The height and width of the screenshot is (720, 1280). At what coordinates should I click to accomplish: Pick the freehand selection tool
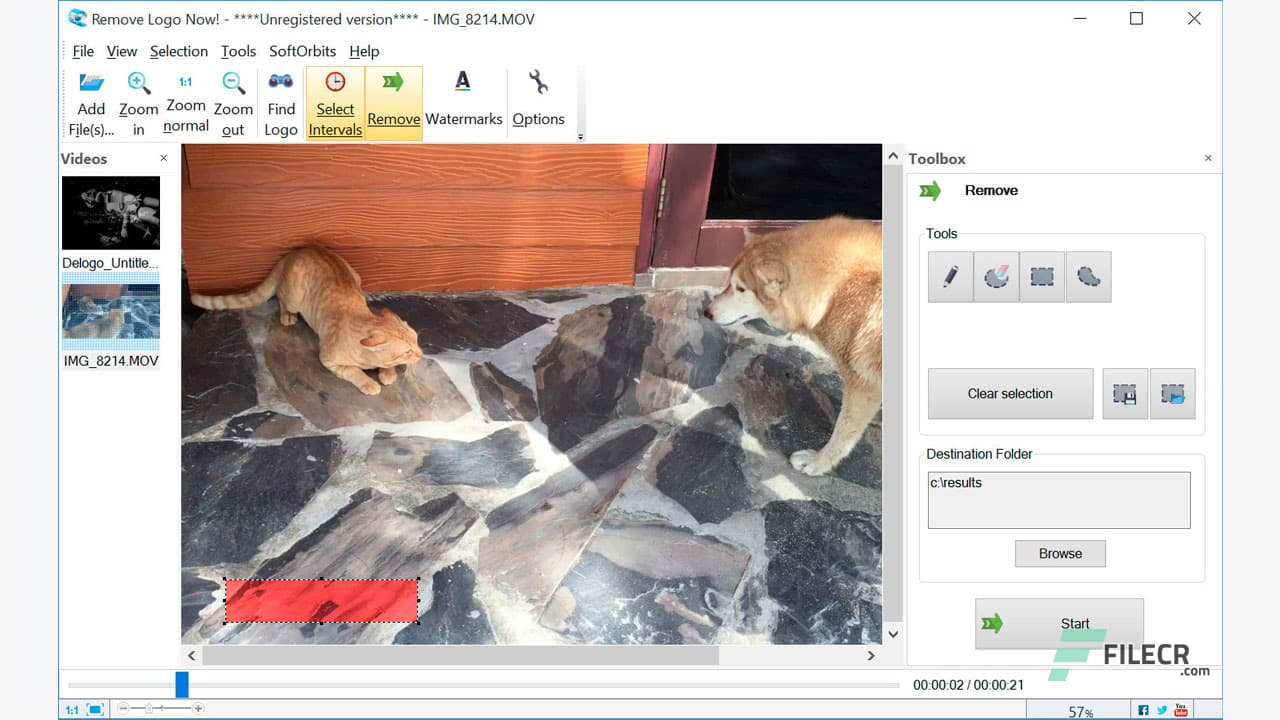click(1088, 276)
